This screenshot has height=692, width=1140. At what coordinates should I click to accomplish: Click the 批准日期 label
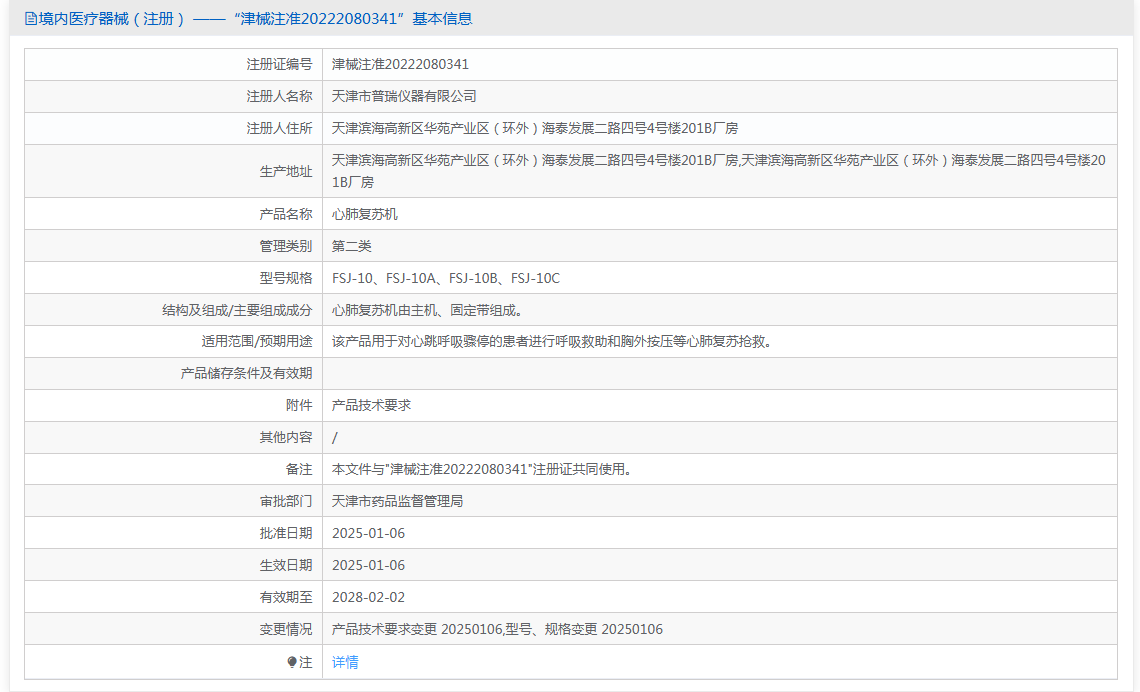point(286,533)
